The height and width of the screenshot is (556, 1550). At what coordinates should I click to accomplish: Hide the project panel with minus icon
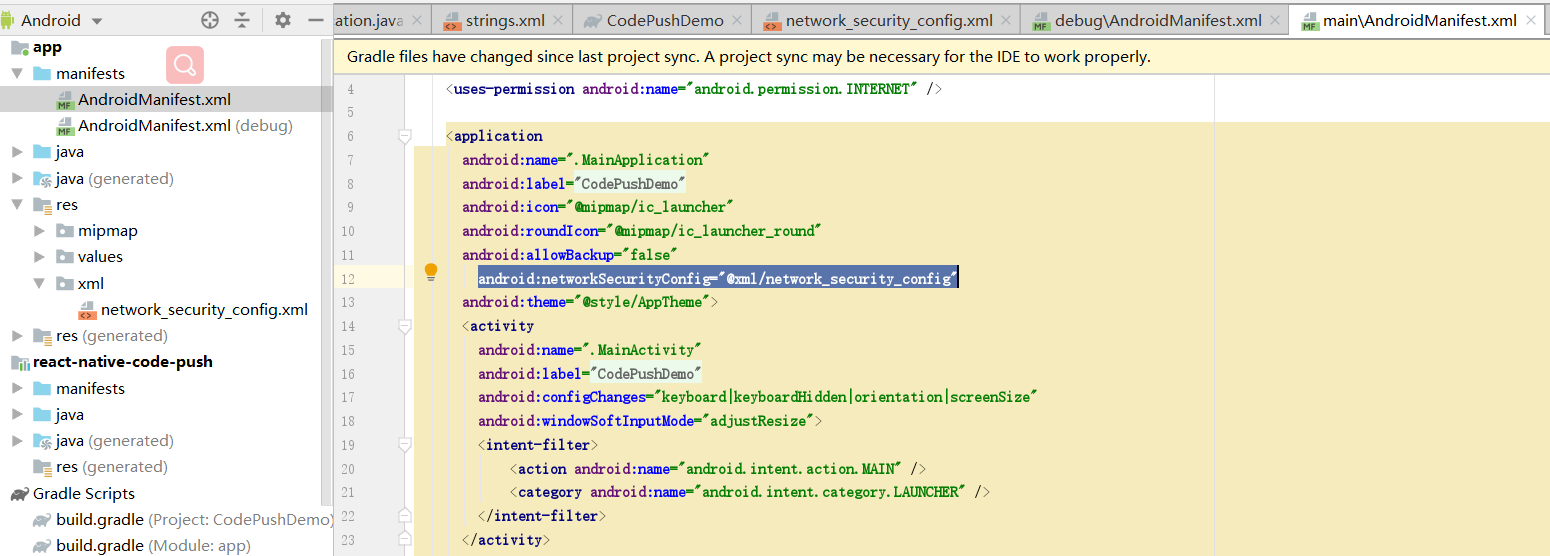point(316,20)
